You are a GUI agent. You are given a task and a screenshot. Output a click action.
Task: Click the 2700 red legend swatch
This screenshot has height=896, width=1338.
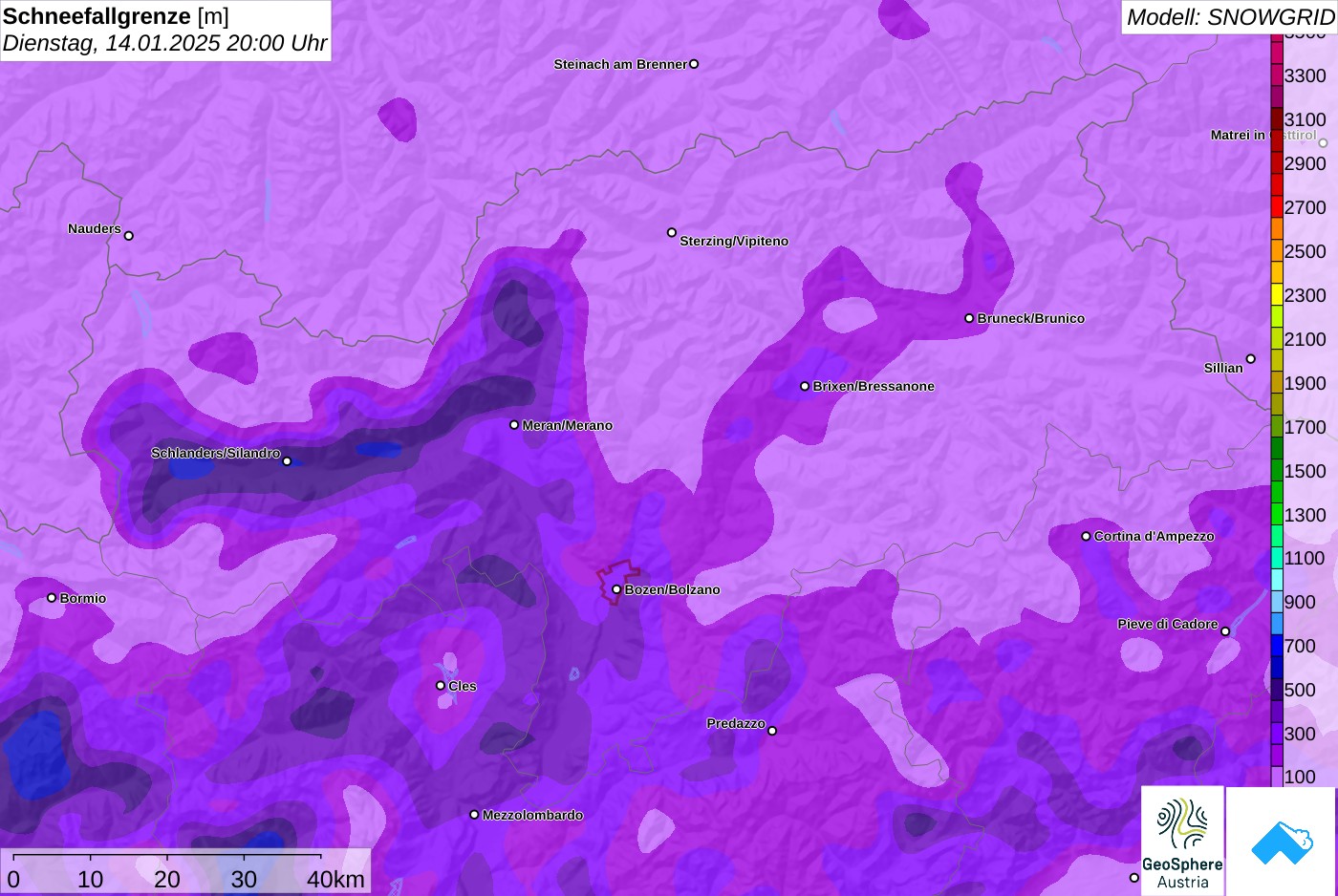pyautogui.click(x=1277, y=207)
